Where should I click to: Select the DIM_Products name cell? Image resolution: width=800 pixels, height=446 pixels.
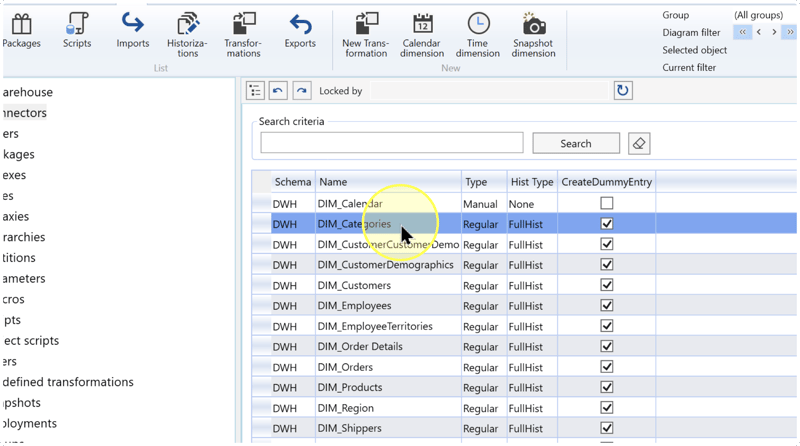pyautogui.click(x=388, y=387)
